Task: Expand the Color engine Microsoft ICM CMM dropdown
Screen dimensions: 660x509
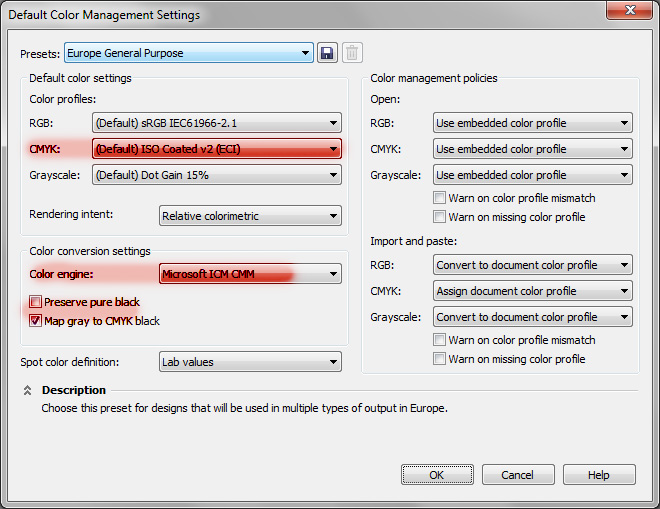Action: (250, 274)
